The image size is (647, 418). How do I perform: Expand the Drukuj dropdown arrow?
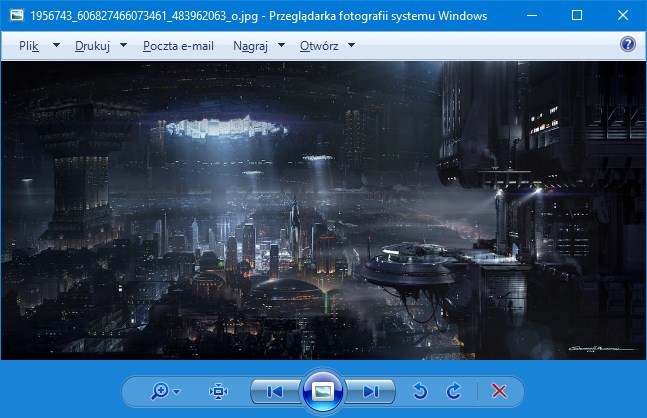[123, 45]
